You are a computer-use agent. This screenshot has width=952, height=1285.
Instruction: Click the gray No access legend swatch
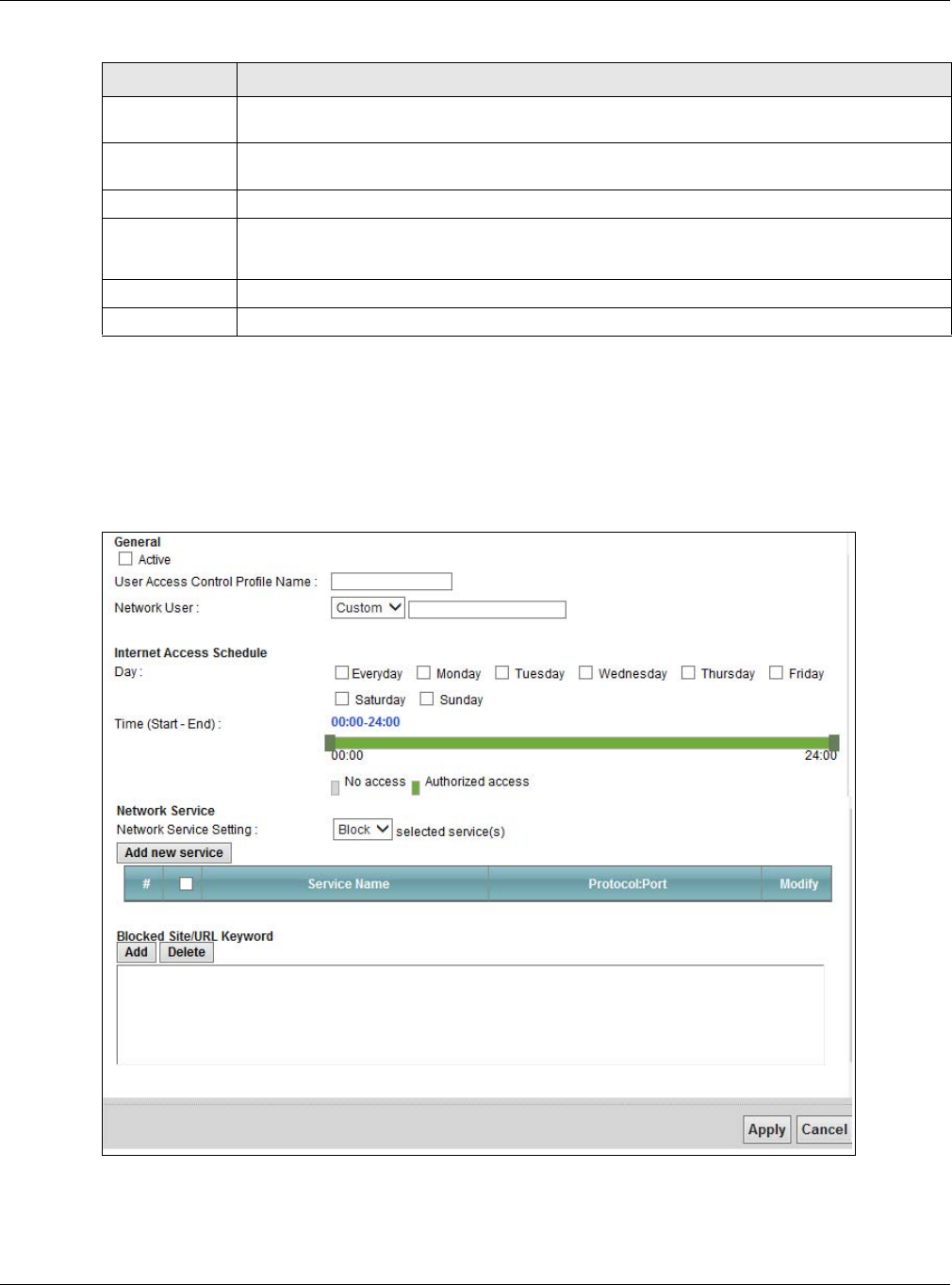point(335,788)
